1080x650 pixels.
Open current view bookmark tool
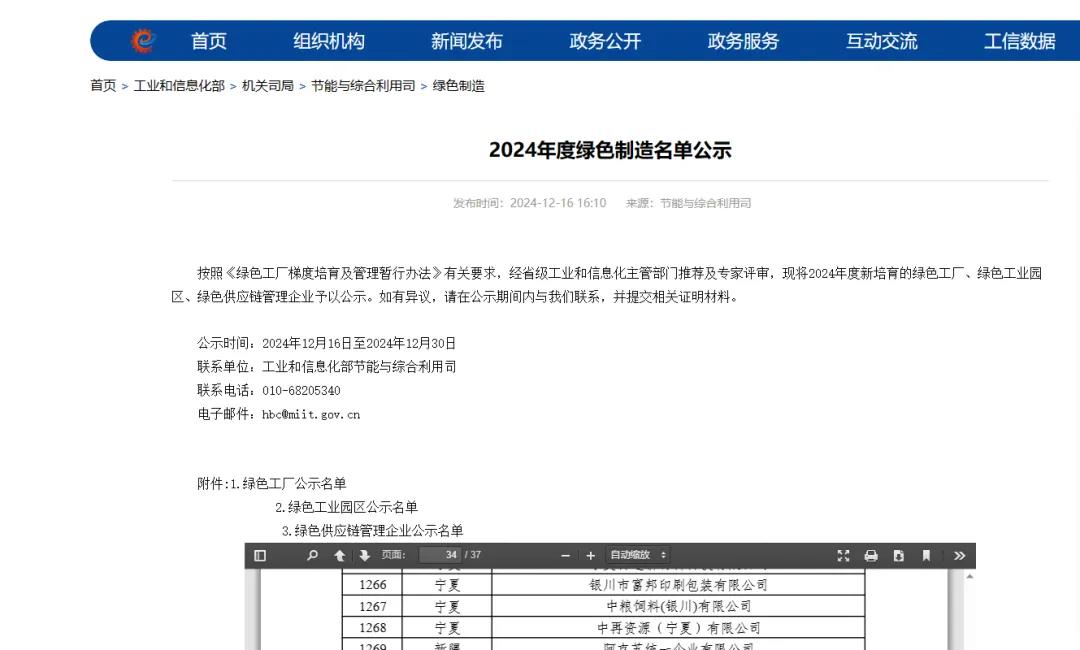[926, 556]
